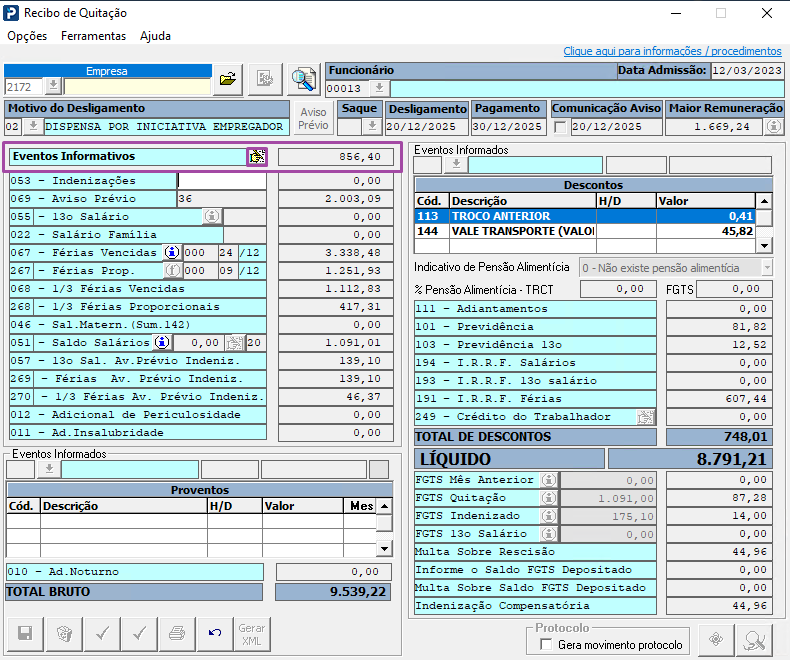The height and width of the screenshot is (660, 790).
Task: Click the first checkmark confirm button
Action: pos(102,633)
